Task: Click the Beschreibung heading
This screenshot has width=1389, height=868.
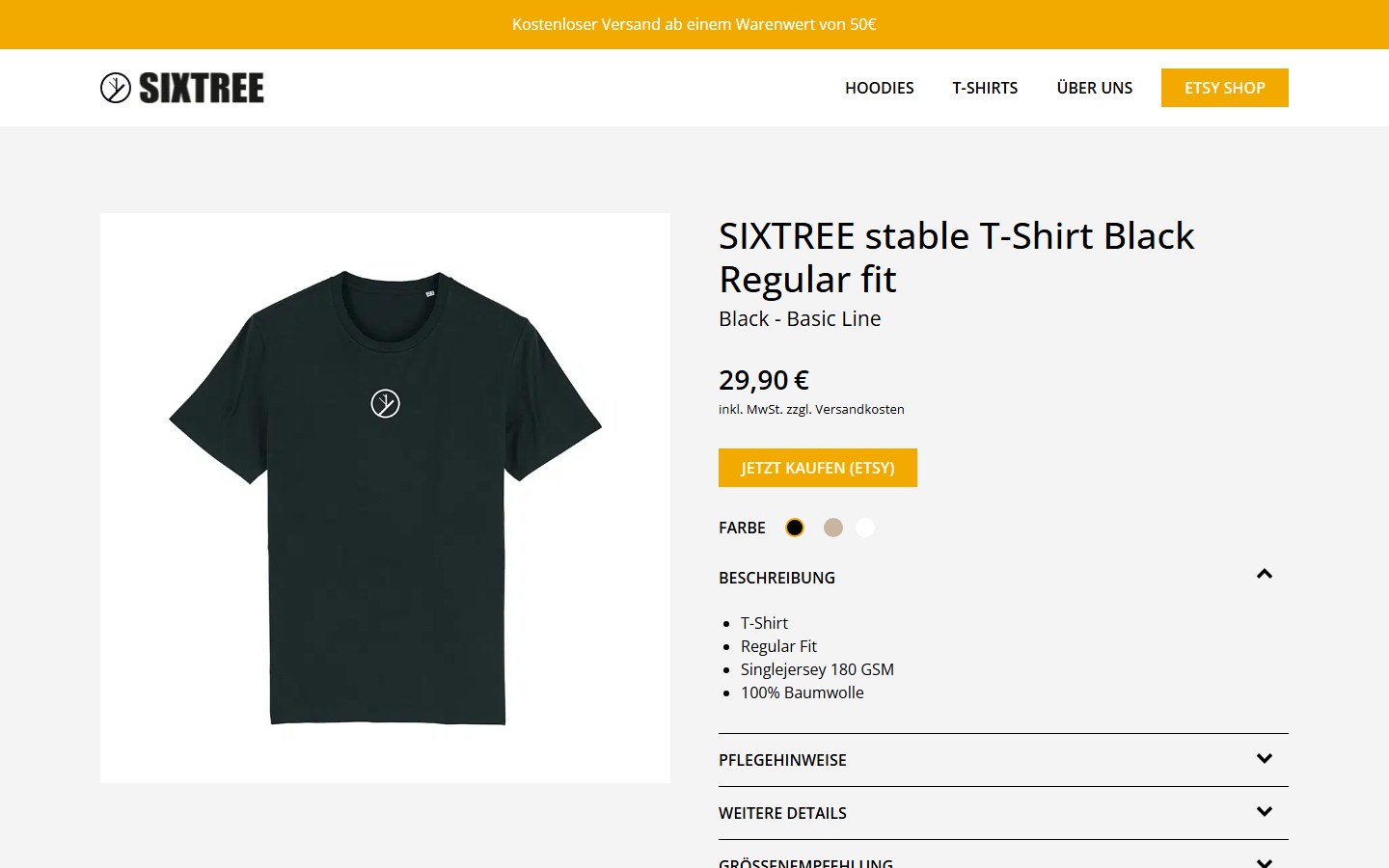Action: point(776,578)
